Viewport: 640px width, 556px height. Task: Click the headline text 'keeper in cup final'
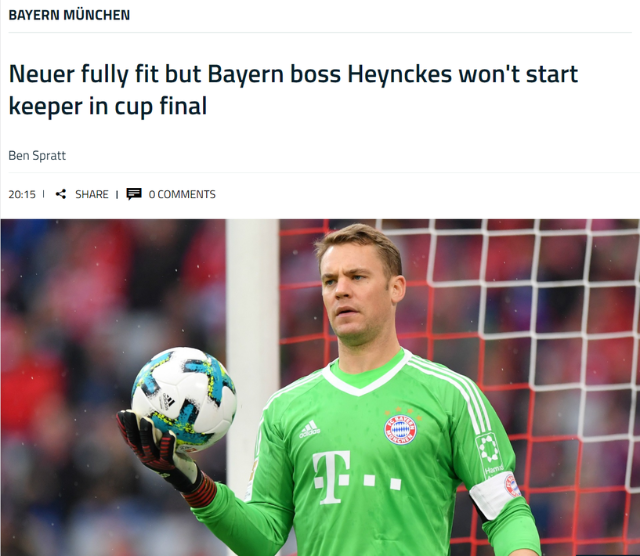(108, 106)
